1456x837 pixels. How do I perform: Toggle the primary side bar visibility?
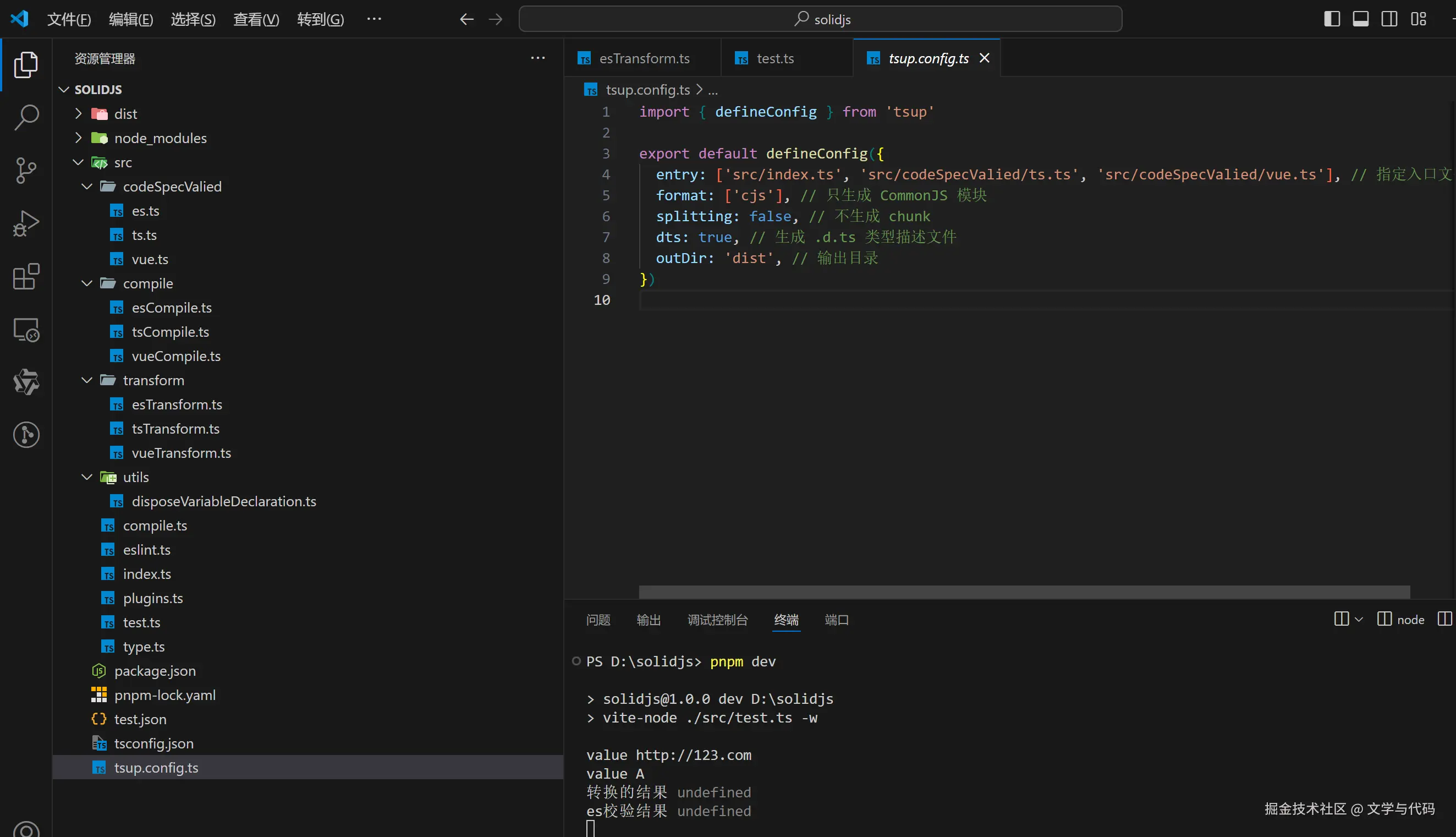click(1332, 19)
